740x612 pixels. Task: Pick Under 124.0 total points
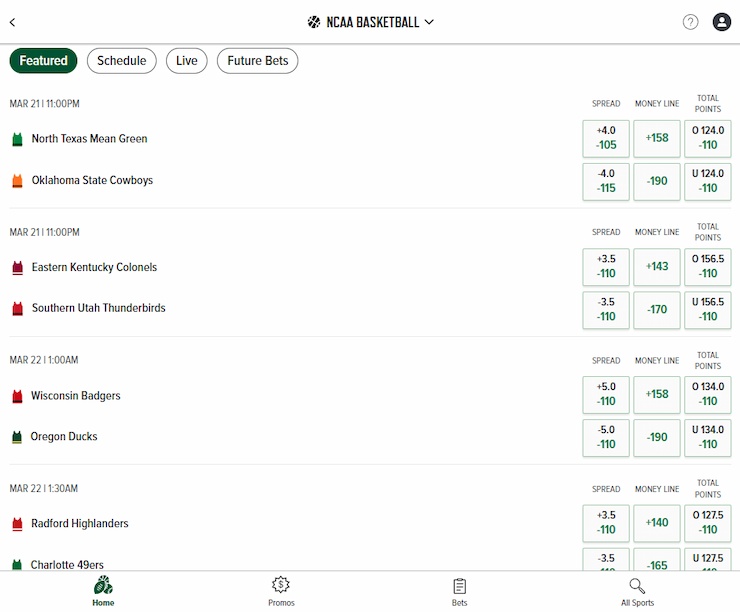pos(708,182)
